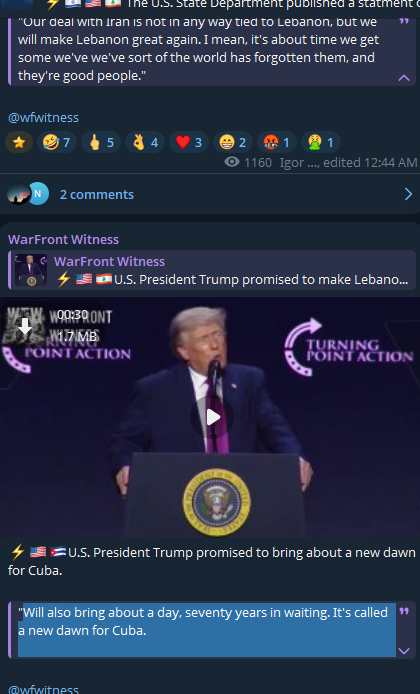Viewport: 420px width, 694px height.
Task: Click the replied message thumbnail image
Action: [x=31, y=270]
